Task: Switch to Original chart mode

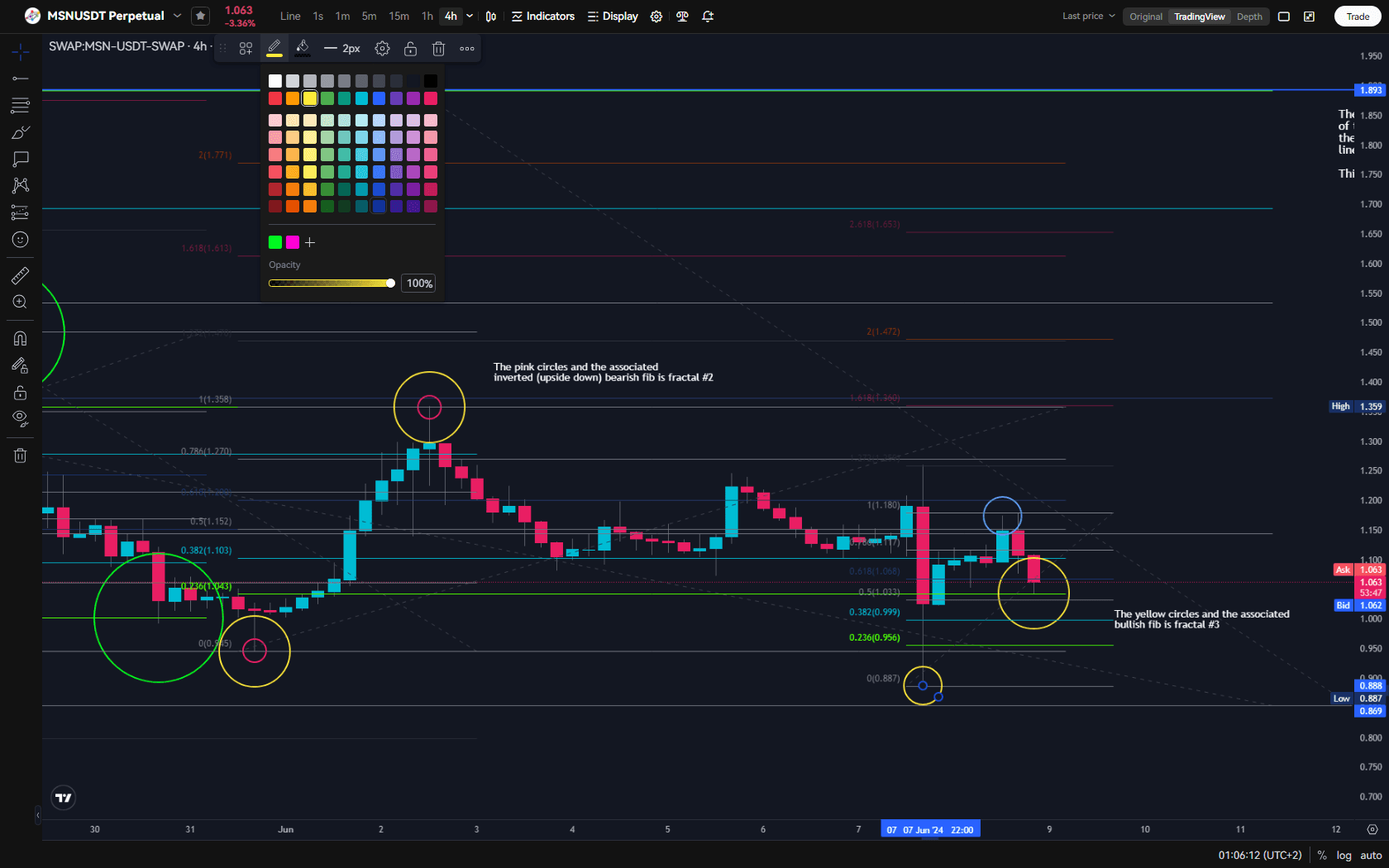Action: click(x=1146, y=17)
